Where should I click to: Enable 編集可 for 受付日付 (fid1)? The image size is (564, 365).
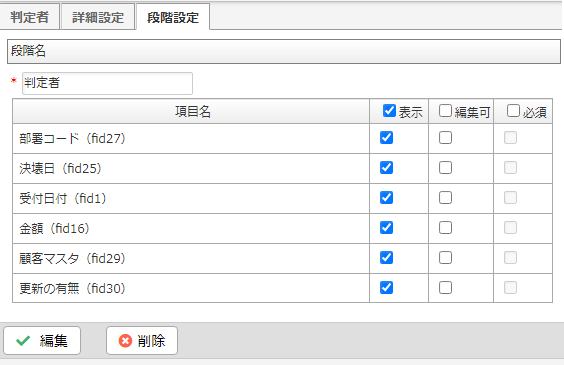[x=445, y=197]
